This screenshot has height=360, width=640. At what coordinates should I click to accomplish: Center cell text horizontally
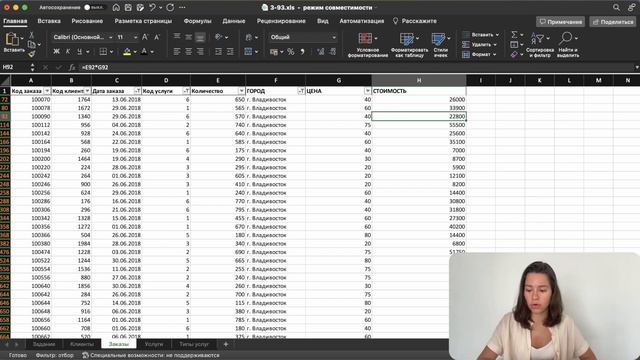(x=189, y=51)
